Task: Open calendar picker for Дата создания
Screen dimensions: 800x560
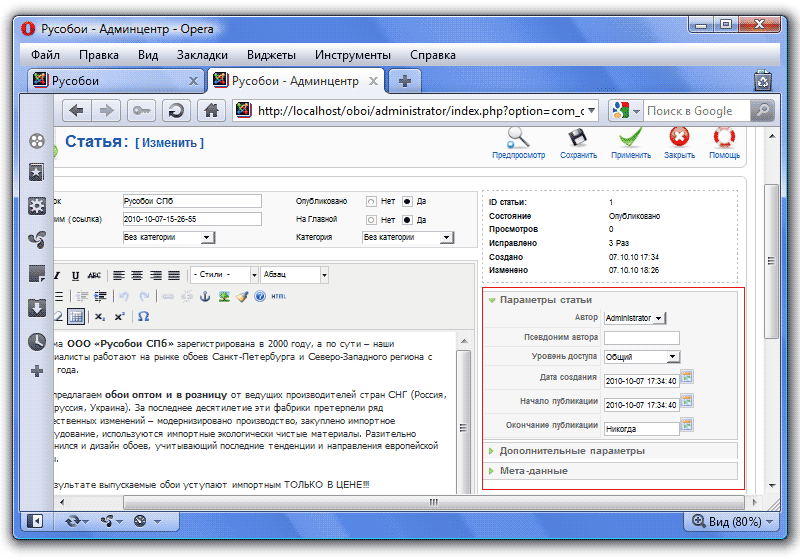Action: point(688,377)
